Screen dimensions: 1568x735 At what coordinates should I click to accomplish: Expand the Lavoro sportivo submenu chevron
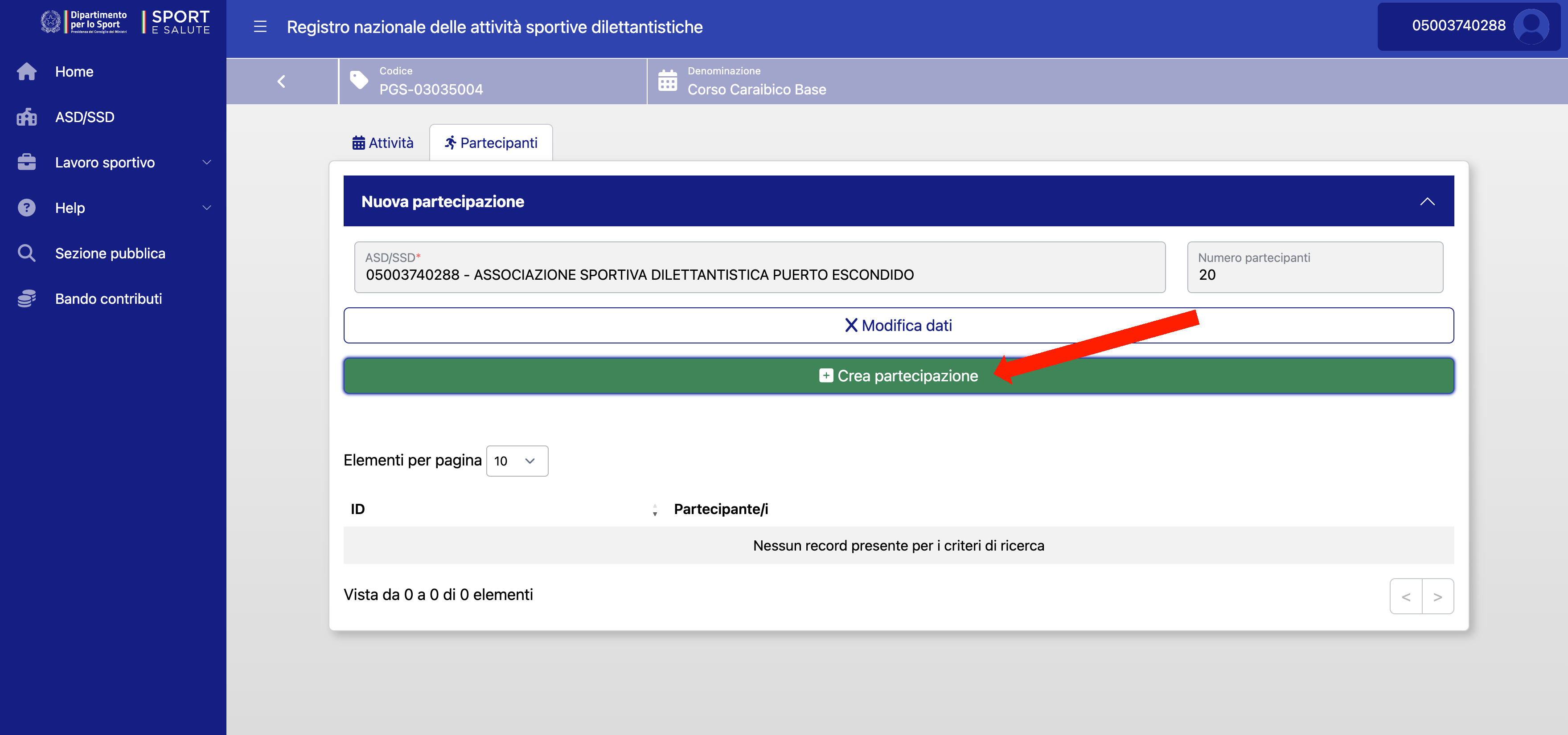(206, 163)
